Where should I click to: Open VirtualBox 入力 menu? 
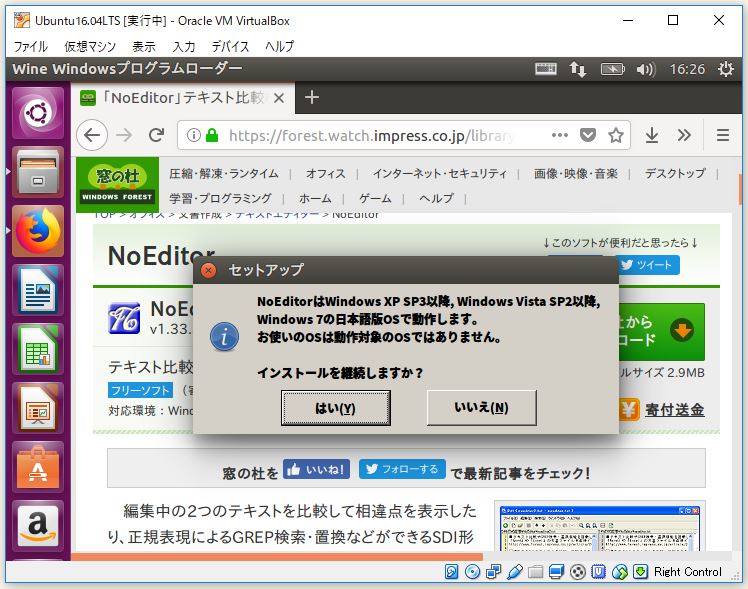click(184, 46)
